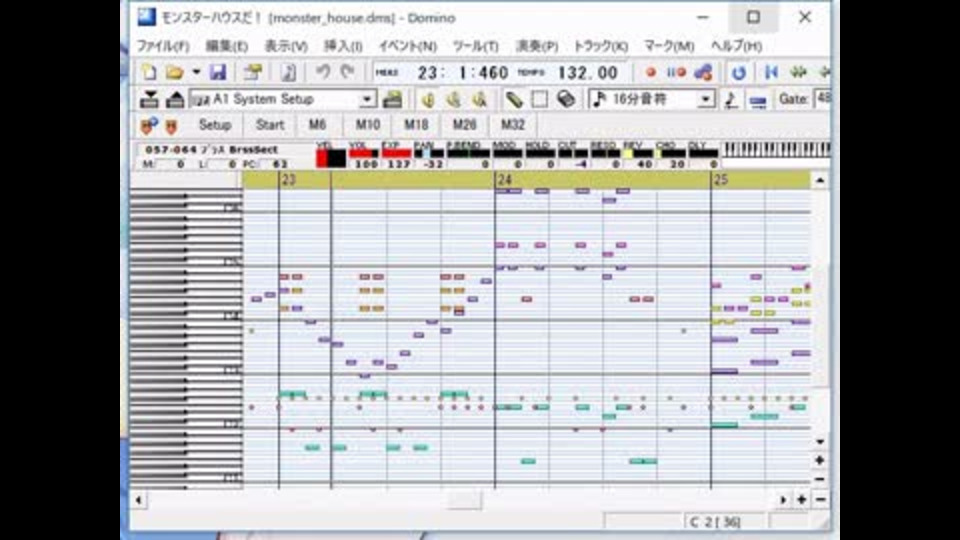Open the 編集(E) menu
Image resolution: width=960 pixels, height=540 pixels.
point(227,46)
